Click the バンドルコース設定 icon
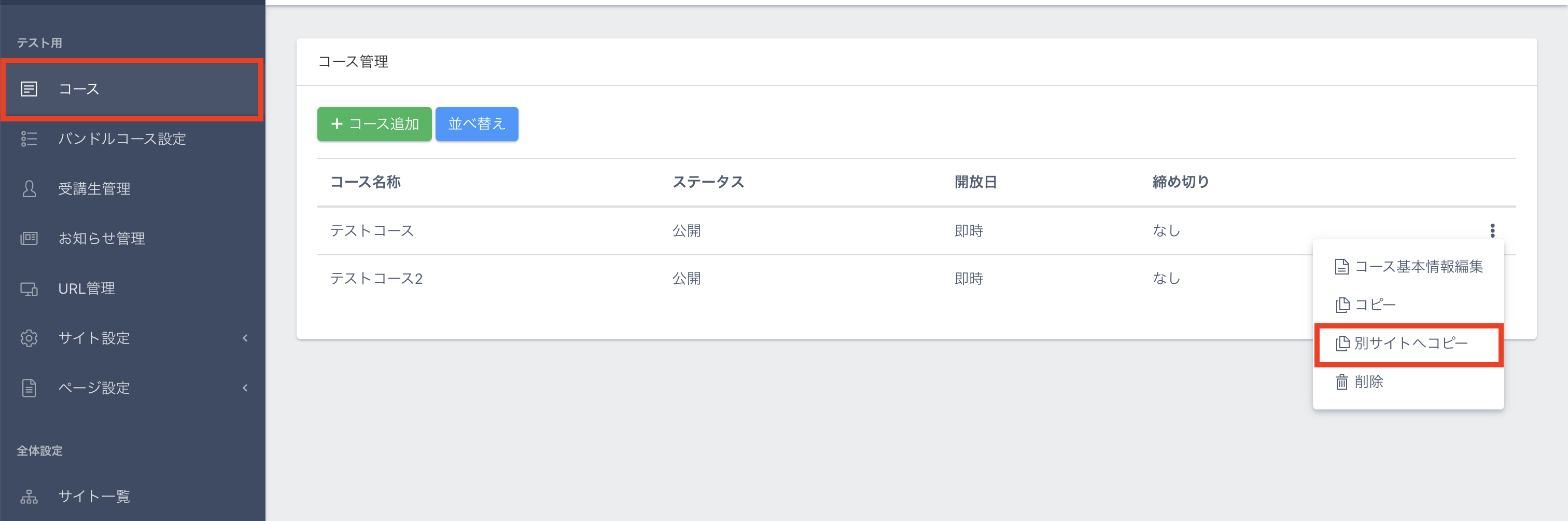The width and height of the screenshot is (1568, 521). point(29,139)
